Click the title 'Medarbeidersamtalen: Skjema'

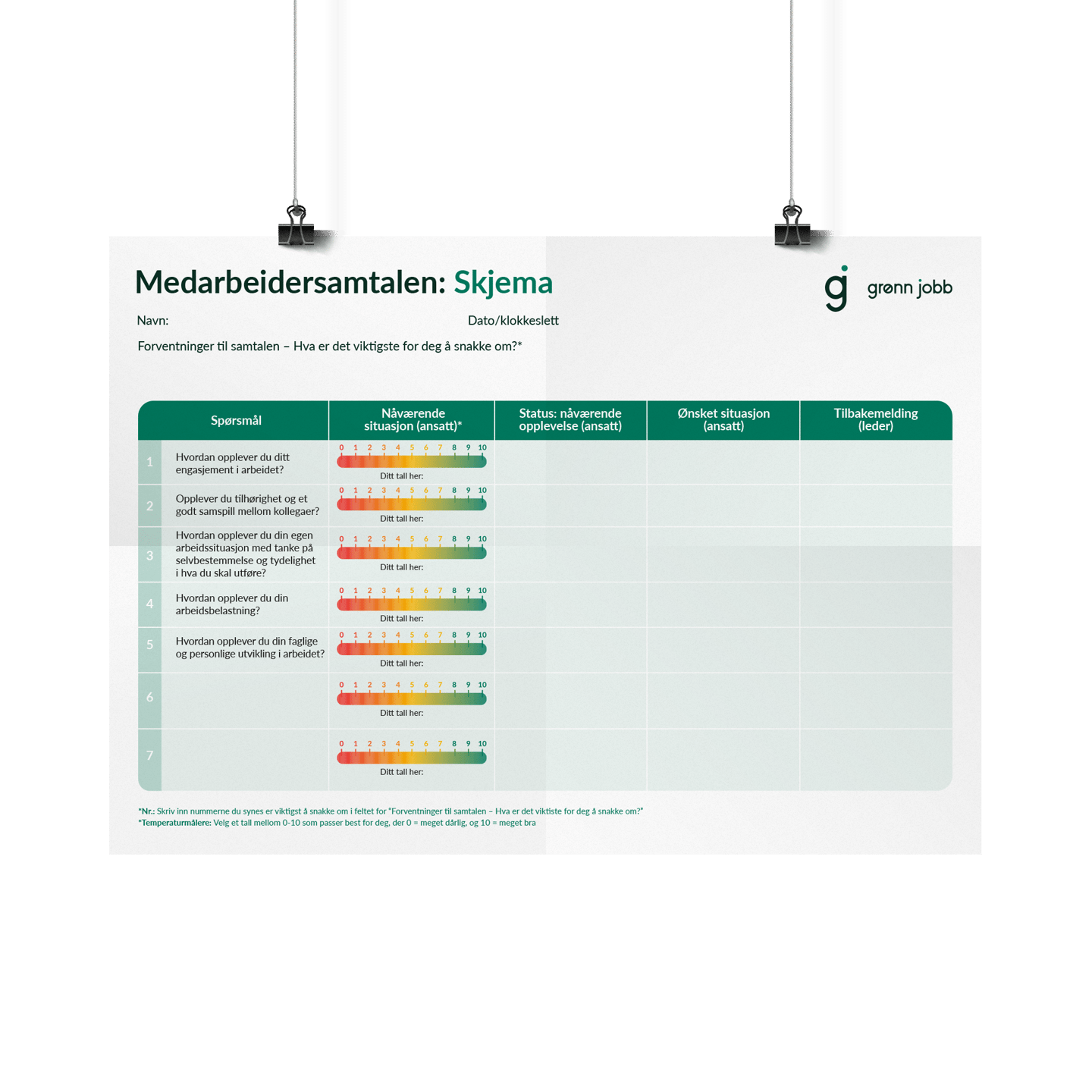click(x=344, y=282)
